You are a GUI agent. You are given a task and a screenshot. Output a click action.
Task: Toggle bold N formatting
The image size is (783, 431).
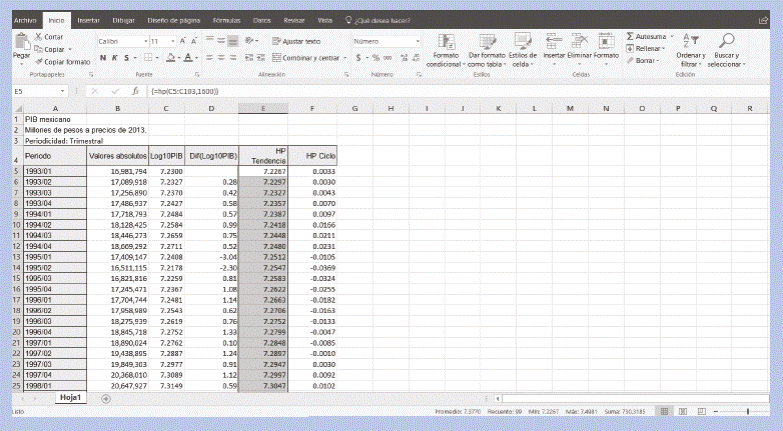102,58
